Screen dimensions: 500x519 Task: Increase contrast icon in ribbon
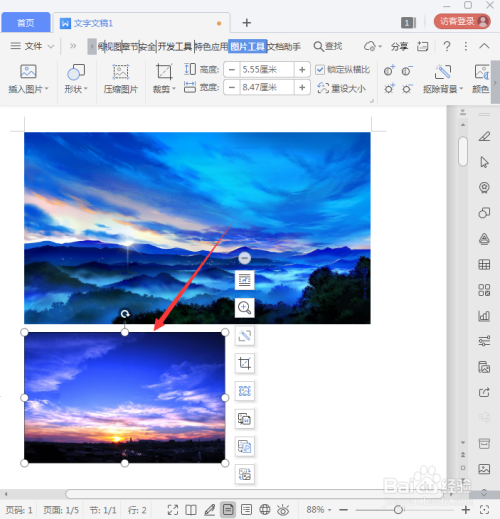pos(389,71)
